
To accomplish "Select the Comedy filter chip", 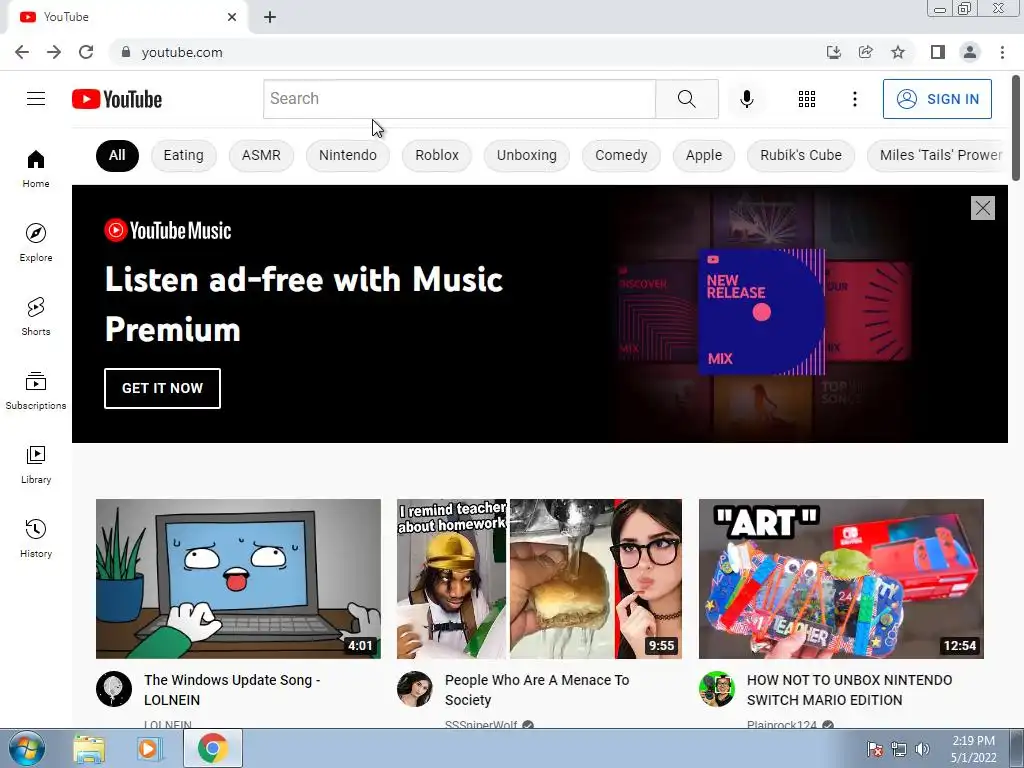I will 621,155.
